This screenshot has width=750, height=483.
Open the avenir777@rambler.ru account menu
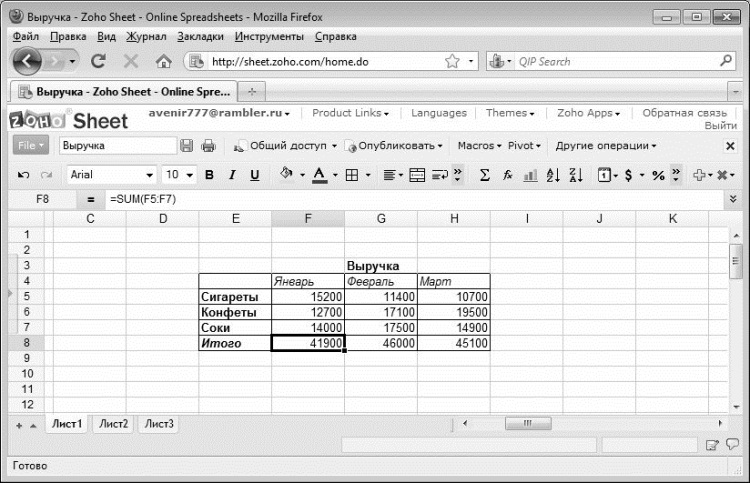coord(219,113)
